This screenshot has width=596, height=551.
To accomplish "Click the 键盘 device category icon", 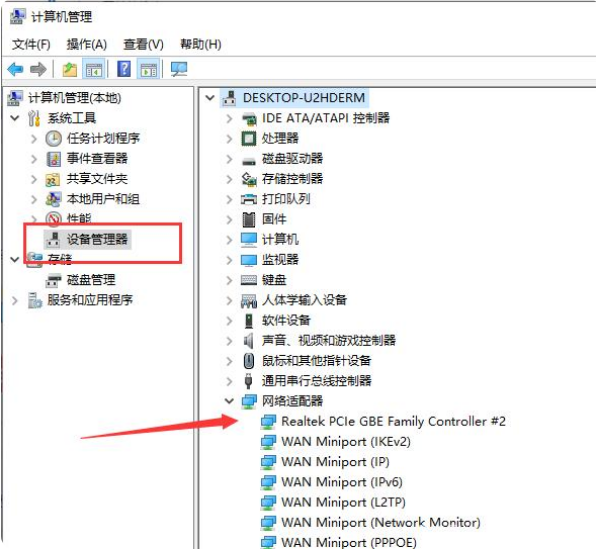I will click(x=249, y=280).
